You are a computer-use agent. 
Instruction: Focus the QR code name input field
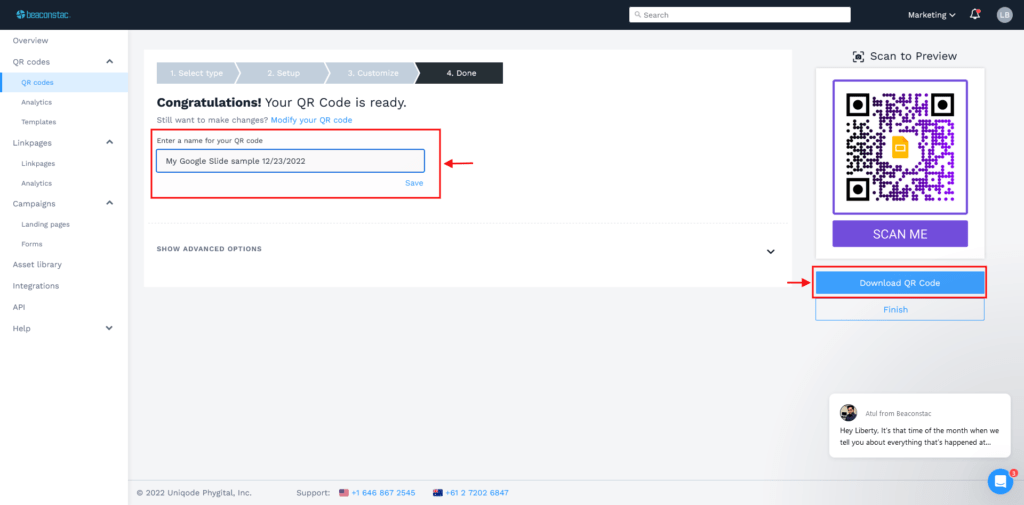[291, 161]
